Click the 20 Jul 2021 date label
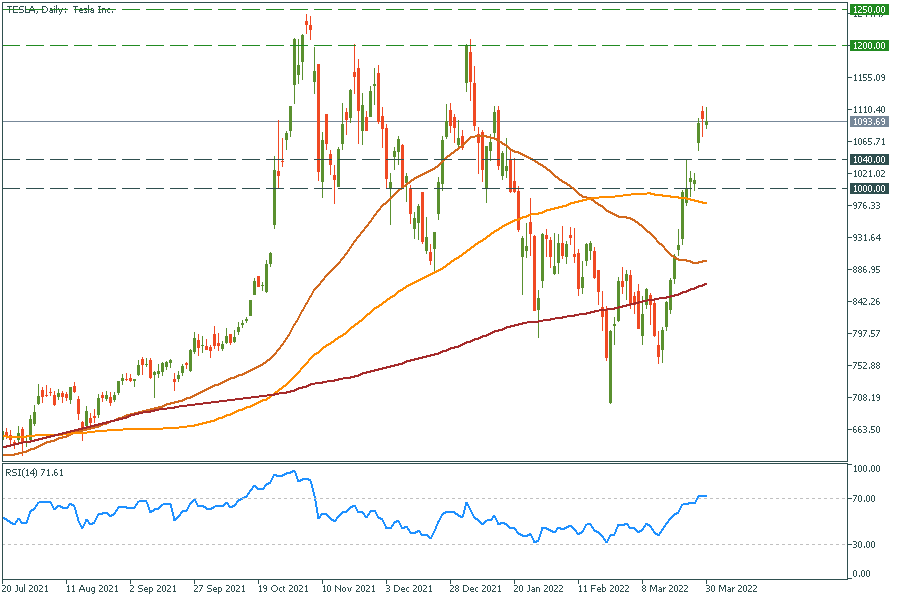 pyautogui.click(x=27, y=590)
